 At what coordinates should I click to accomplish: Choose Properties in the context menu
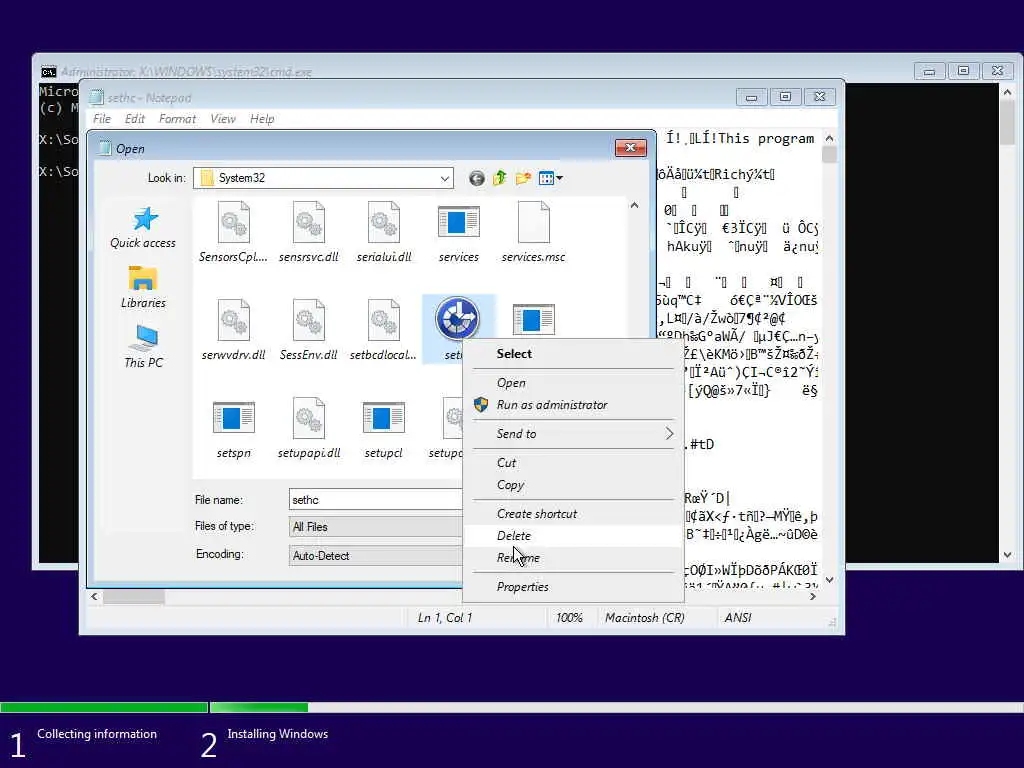(573, 586)
